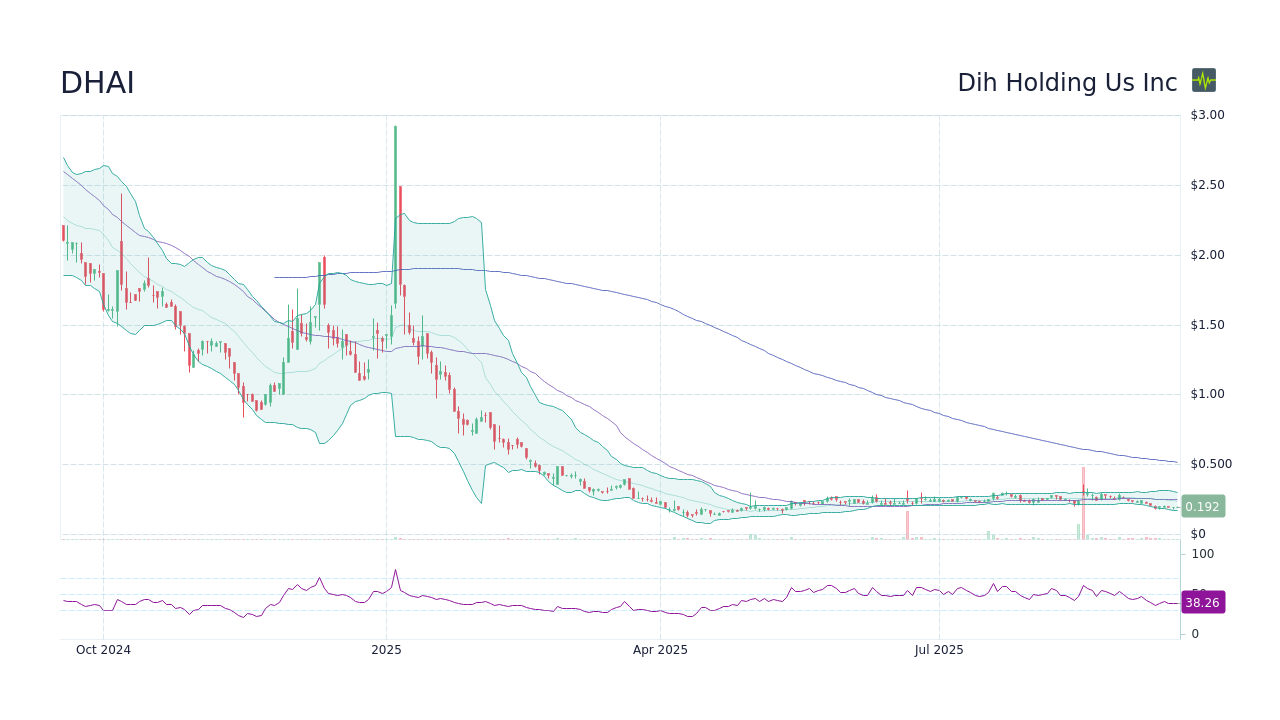Click the 2025 date axis label

[386, 650]
